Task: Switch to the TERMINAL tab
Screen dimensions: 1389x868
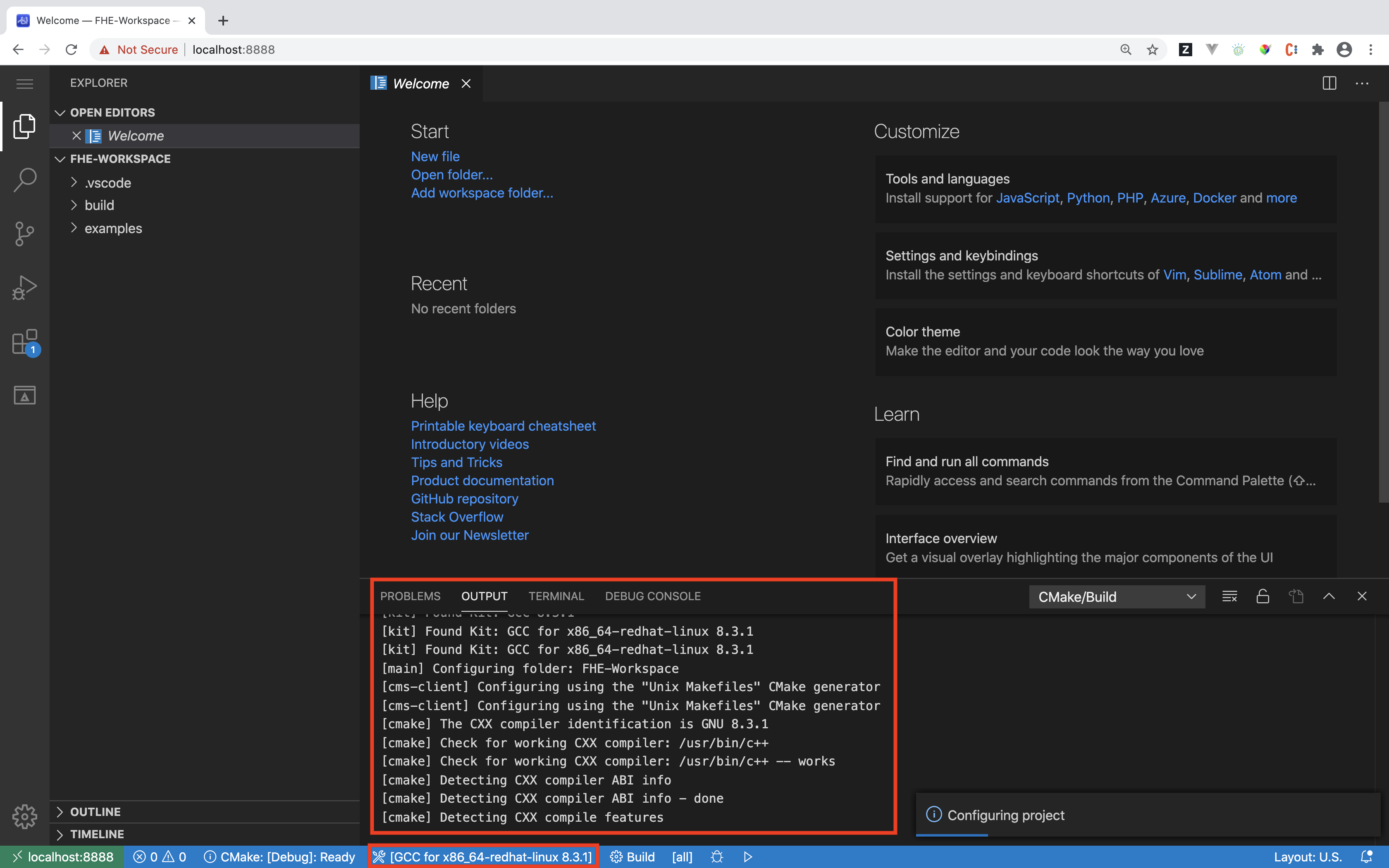Action: (x=557, y=595)
